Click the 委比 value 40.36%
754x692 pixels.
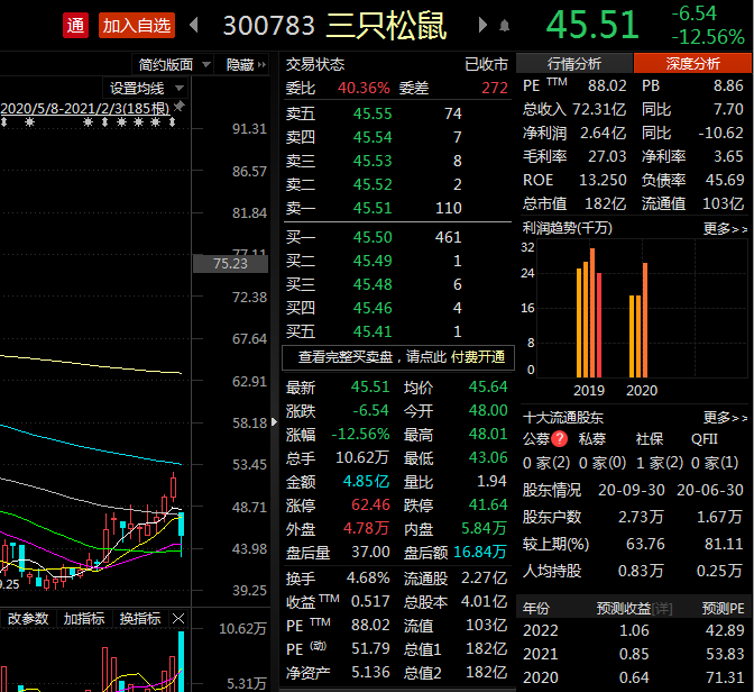pyautogui.click(x=364, y=88)
